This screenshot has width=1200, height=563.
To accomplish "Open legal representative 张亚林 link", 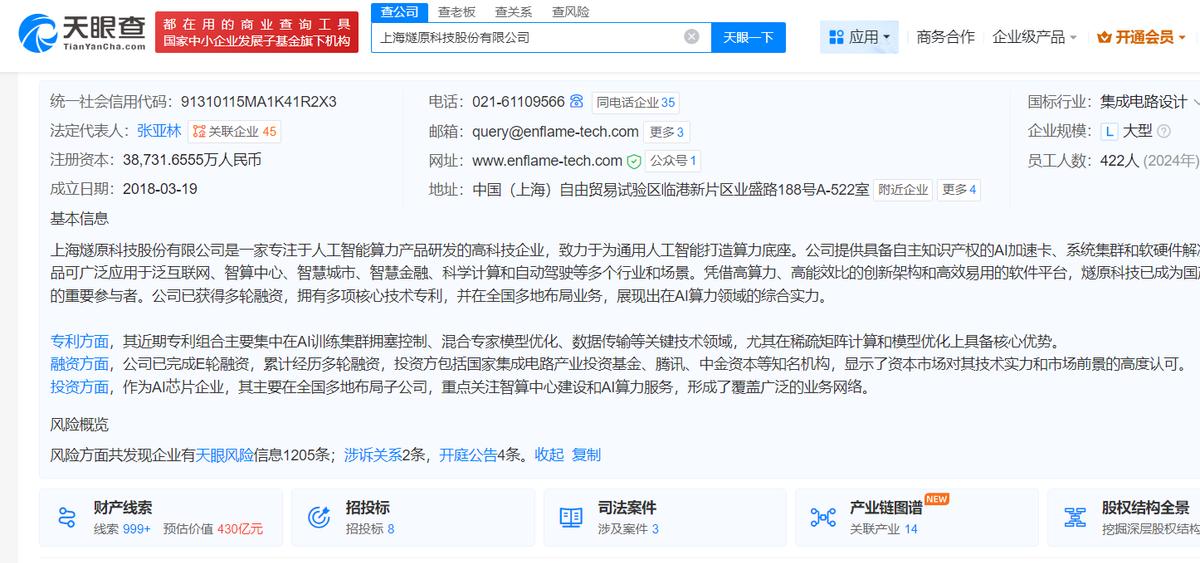I will click(159, 131).
